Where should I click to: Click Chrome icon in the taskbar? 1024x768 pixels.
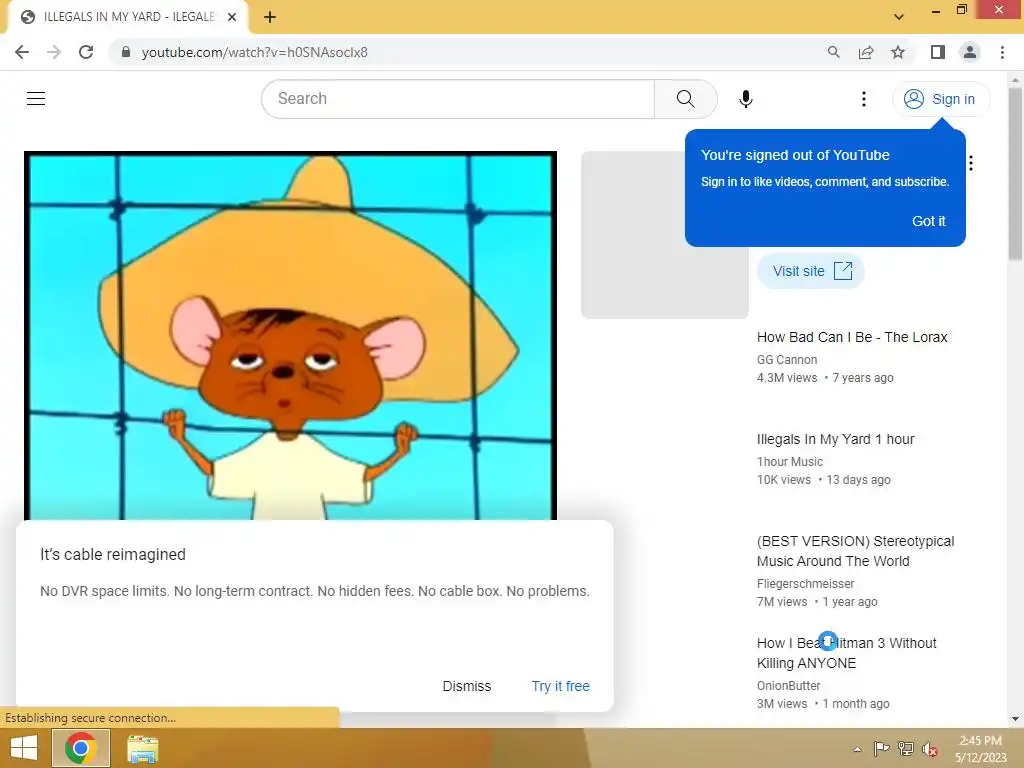pyautogui.click(x=81, y=748)
